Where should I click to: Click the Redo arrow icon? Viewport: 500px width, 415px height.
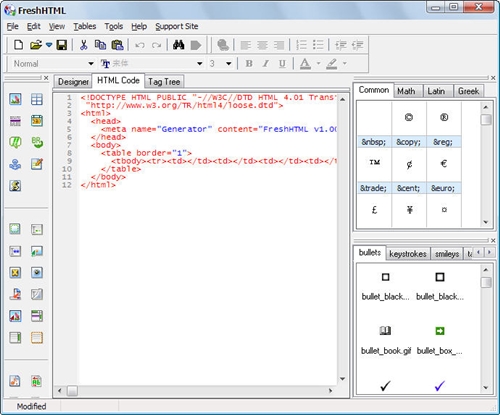(156, 45)
